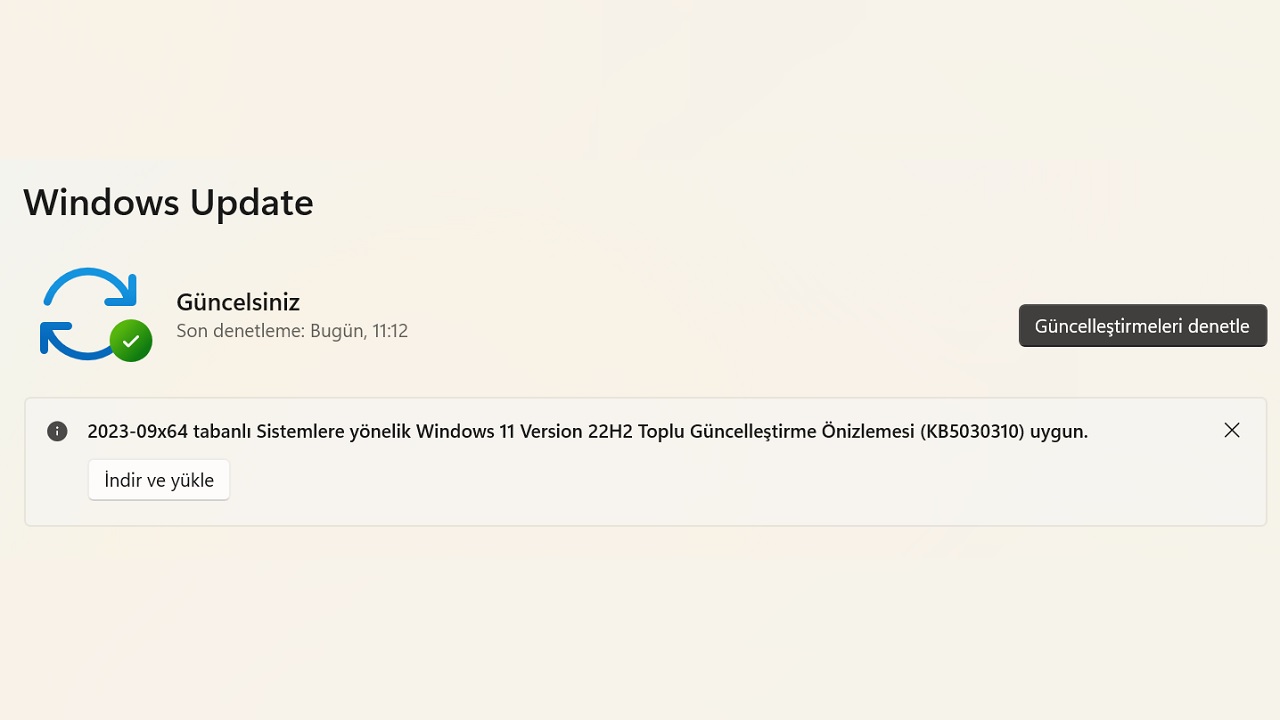
Task: Click the last checked timestamp under Güncelsiniz
Action: click(x=292, y=330)
